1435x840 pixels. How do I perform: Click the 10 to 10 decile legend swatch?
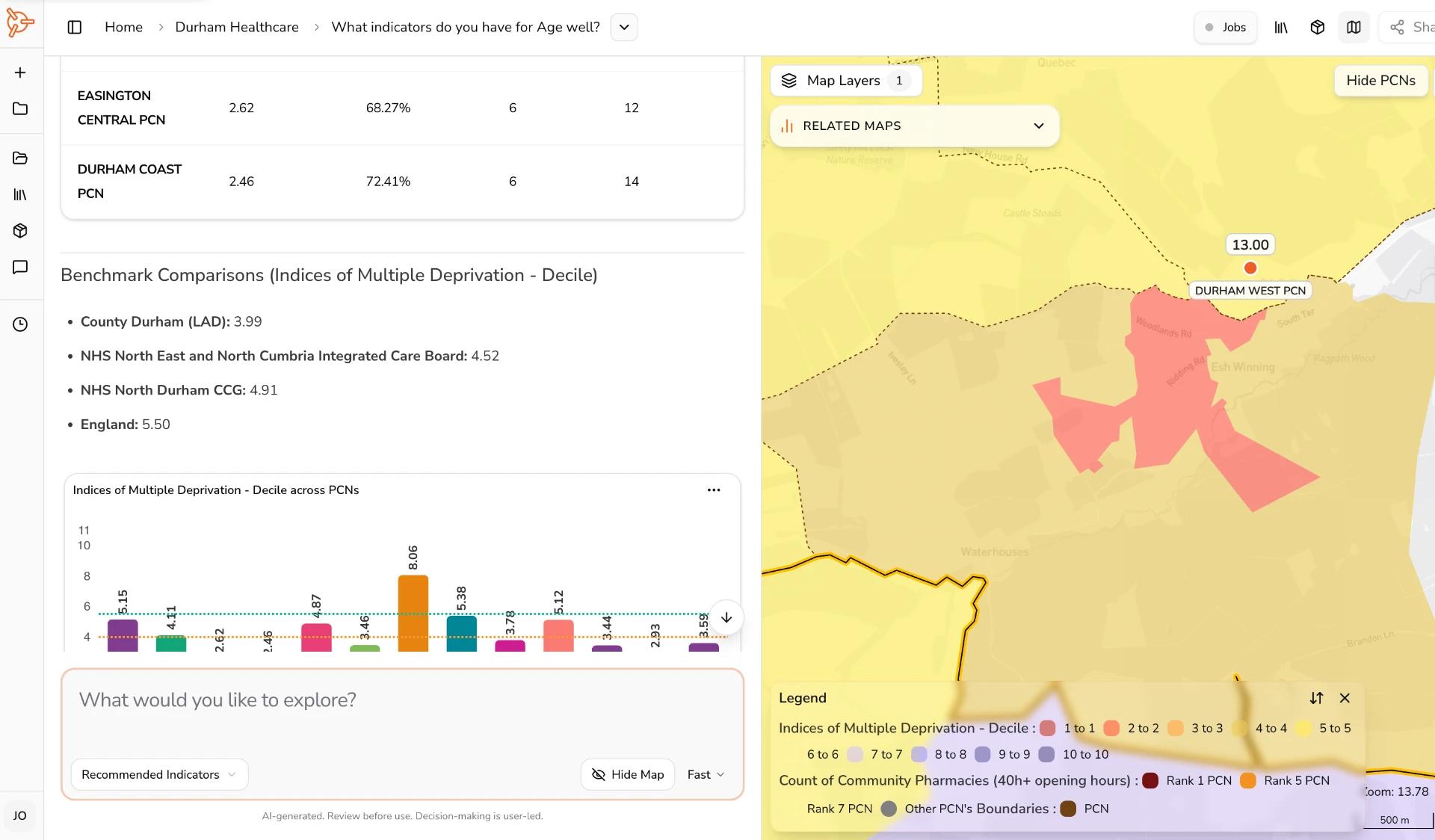[x=1046, y=755]
